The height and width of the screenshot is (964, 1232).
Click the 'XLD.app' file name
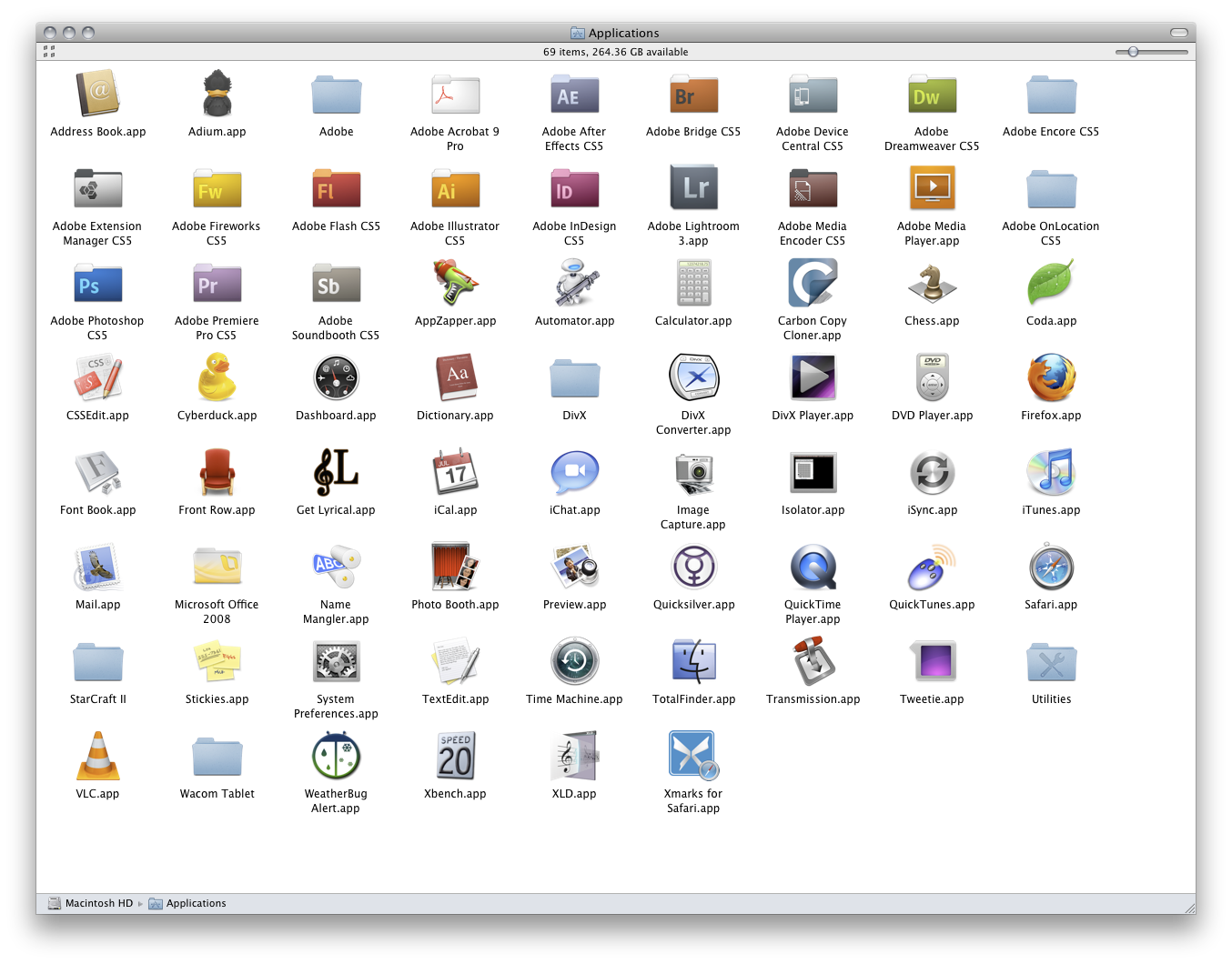(574, 794)
